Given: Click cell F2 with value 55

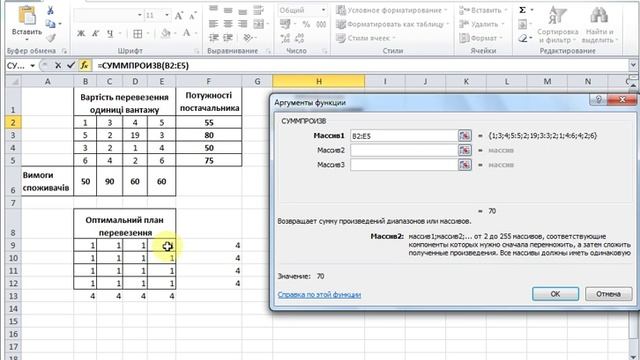Looking at the screenshot, I should click(209, 122).
